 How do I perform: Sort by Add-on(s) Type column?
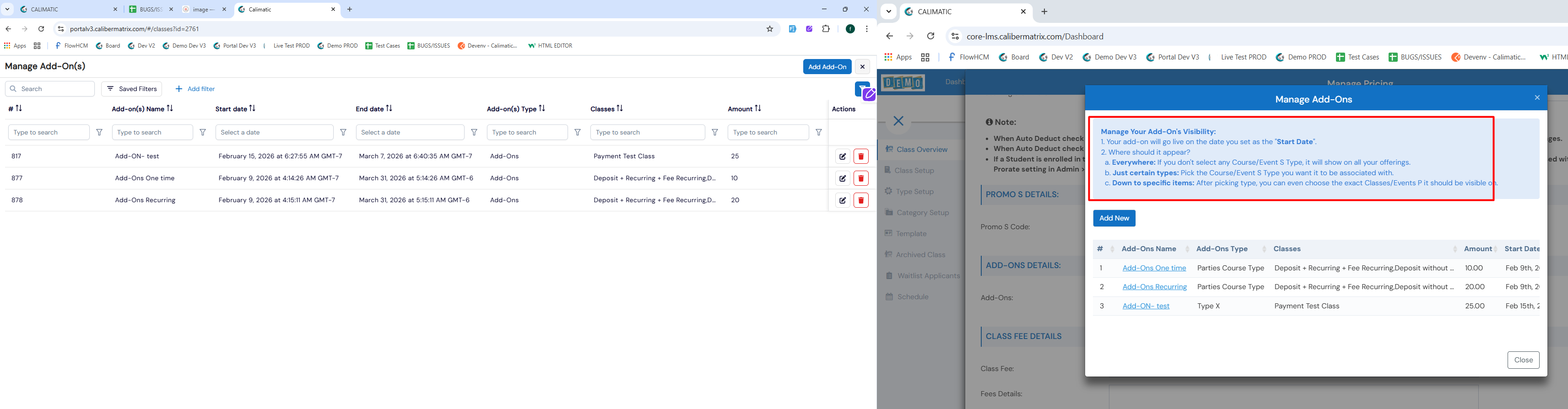pyautogui.click(x=542, y=108)
